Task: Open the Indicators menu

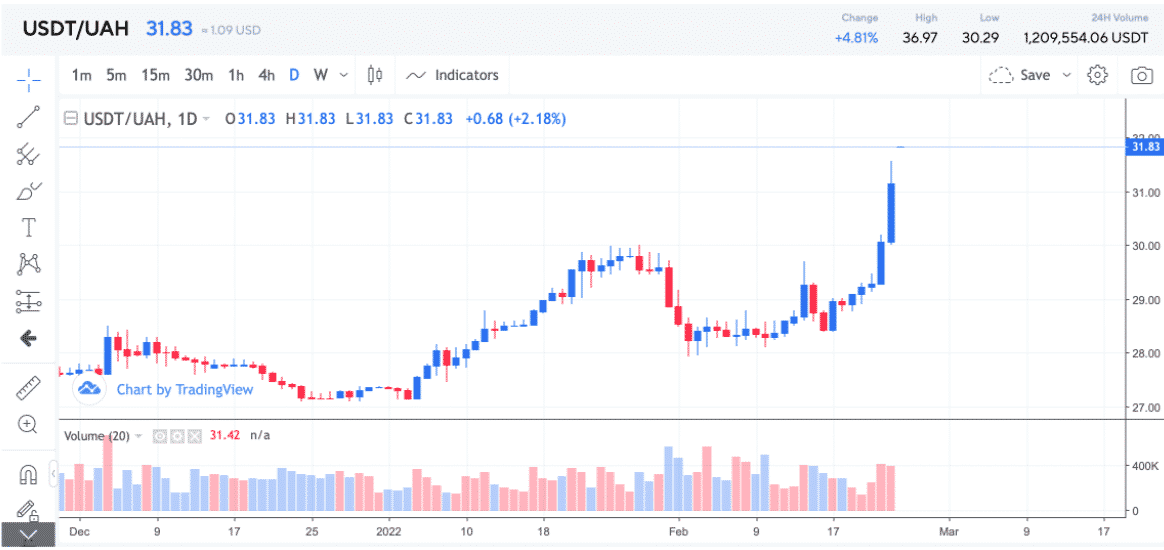Action: click(453, 75)
